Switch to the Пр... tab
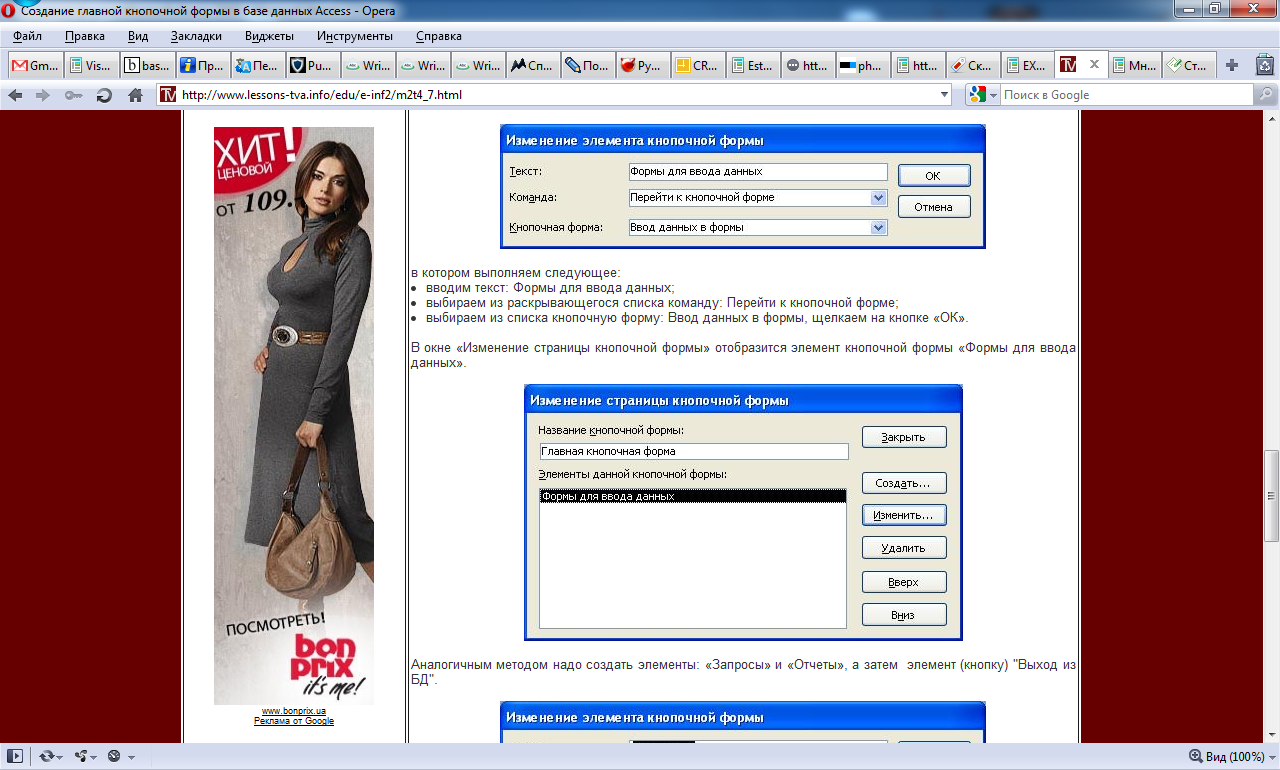This screenshot has height=770, width=1280. coord(202,65)
